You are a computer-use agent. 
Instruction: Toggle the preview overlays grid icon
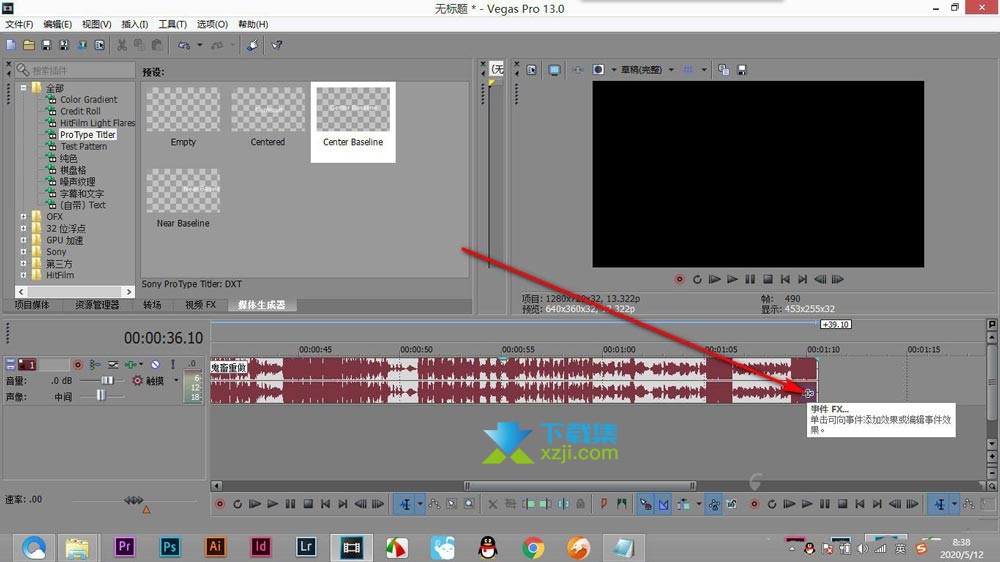688,70
